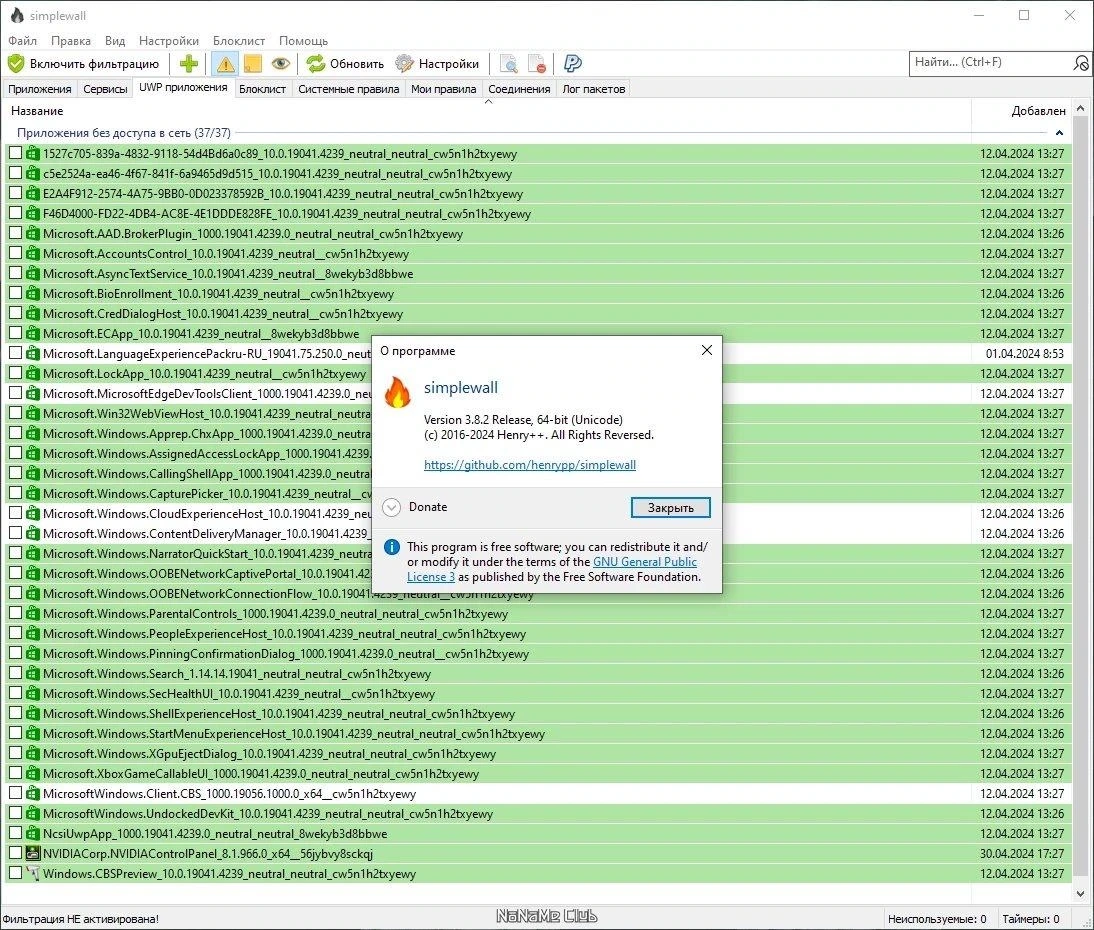Click the Неиспользуемые: 0 status bar entry
This screenshot has height=930, width=1094.
point(937,919)
